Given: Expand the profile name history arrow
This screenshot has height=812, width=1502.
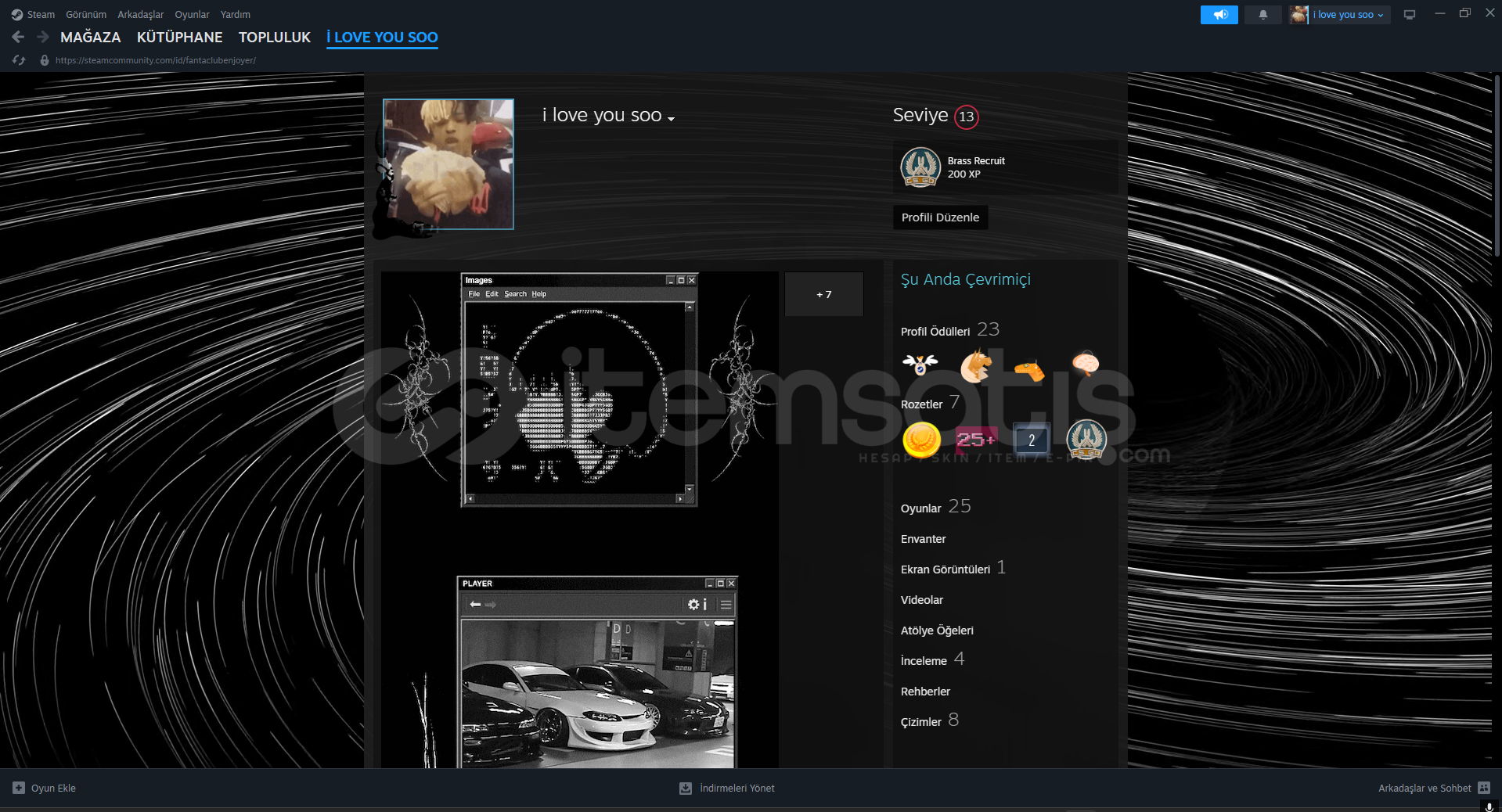Looking at the screenshot, I should (671, 119).
